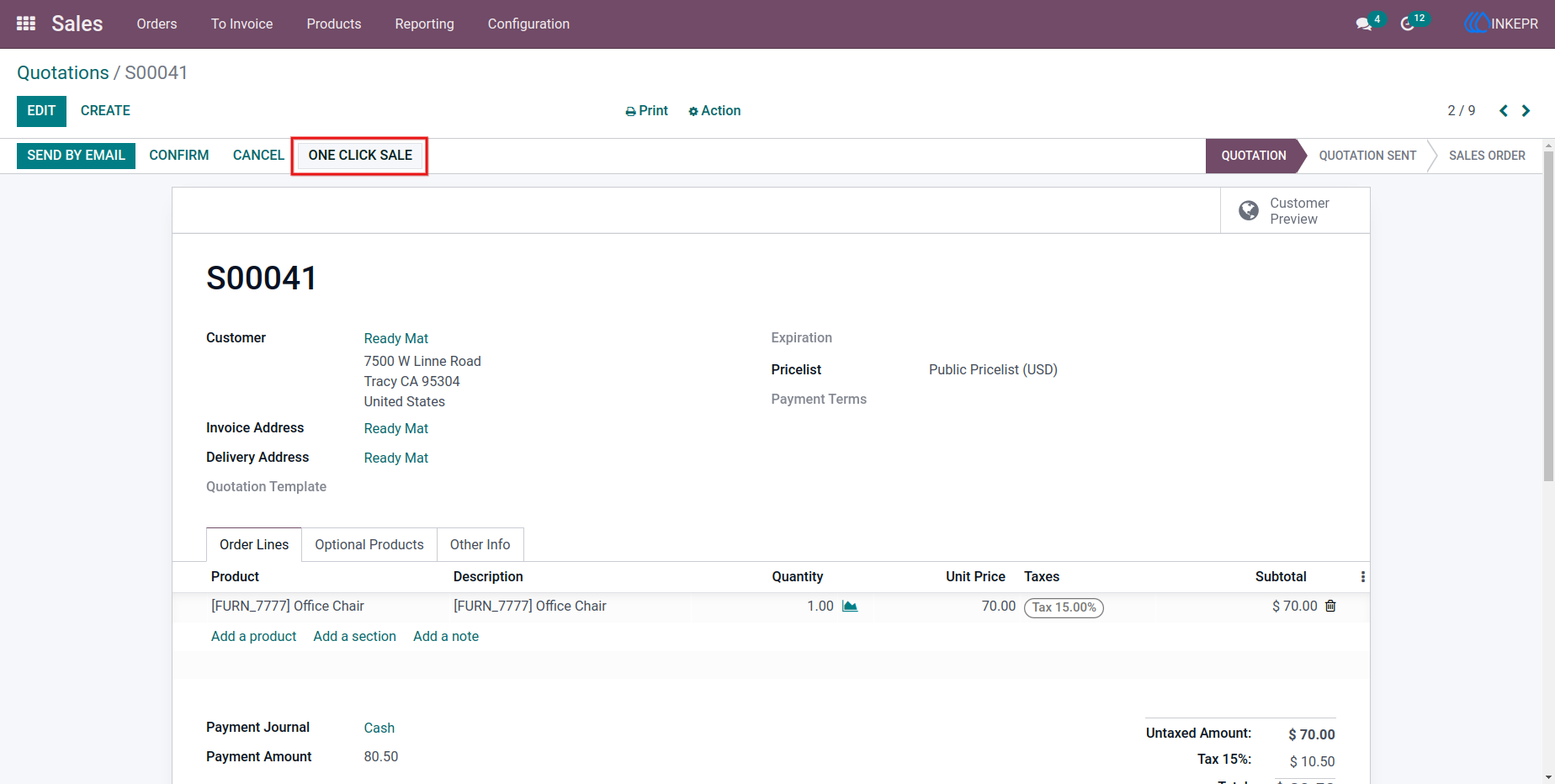Open the Configuration menu
Image resolution: width=1555 pixels, height=784 pixels.
click(x=528, y=24)
